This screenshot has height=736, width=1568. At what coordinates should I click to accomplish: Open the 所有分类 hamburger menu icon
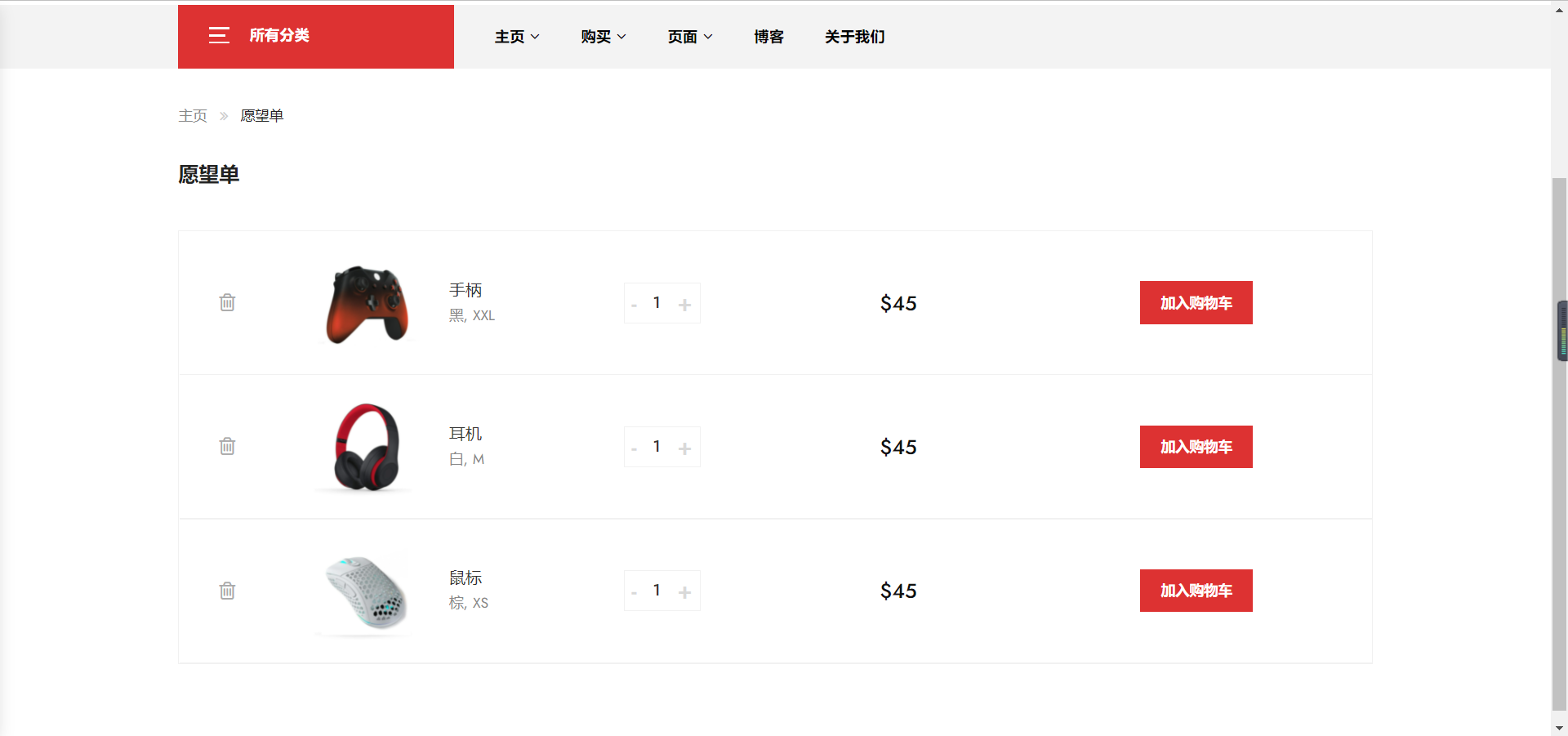tap(219, 35)
